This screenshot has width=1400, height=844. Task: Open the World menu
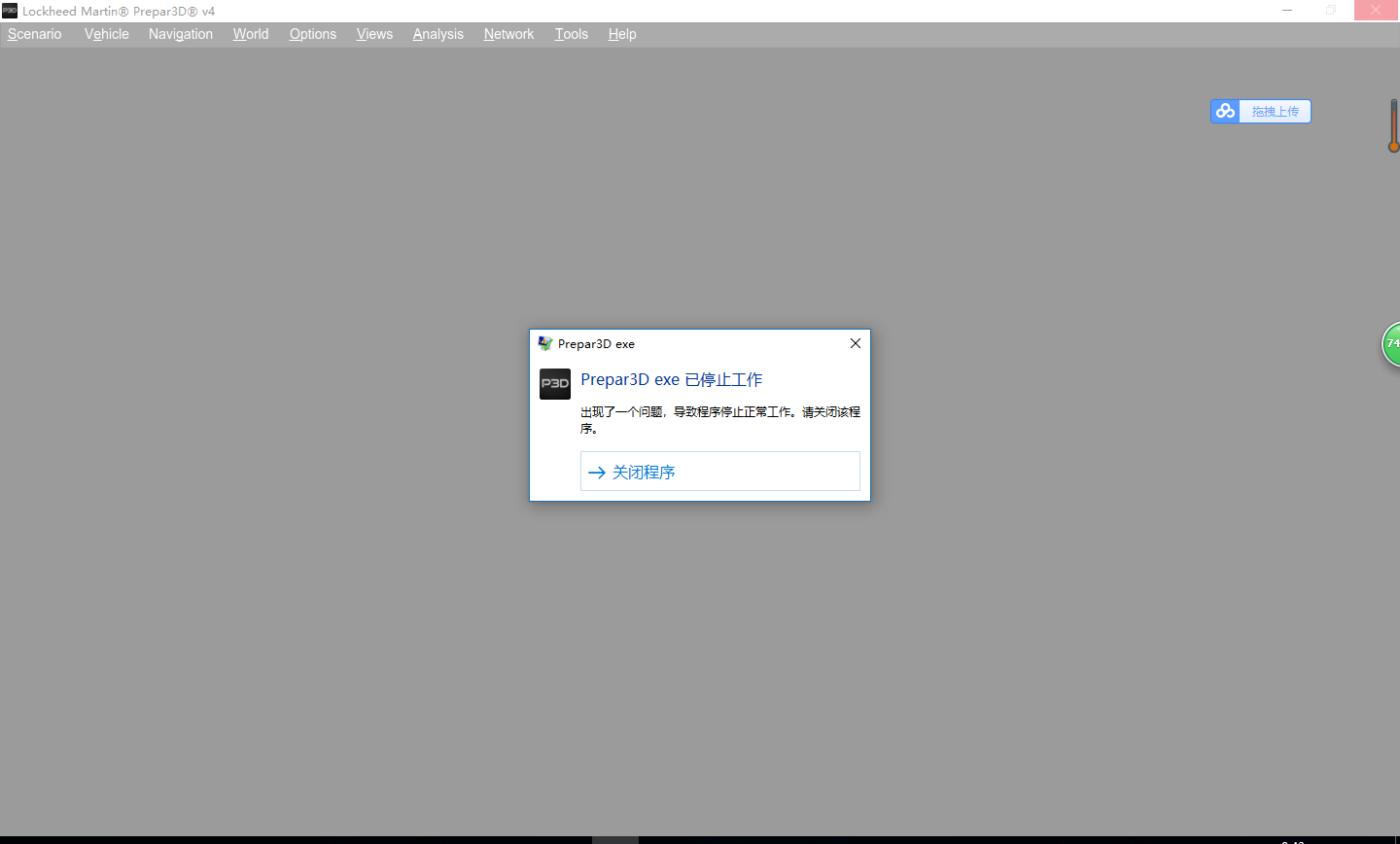251,34
